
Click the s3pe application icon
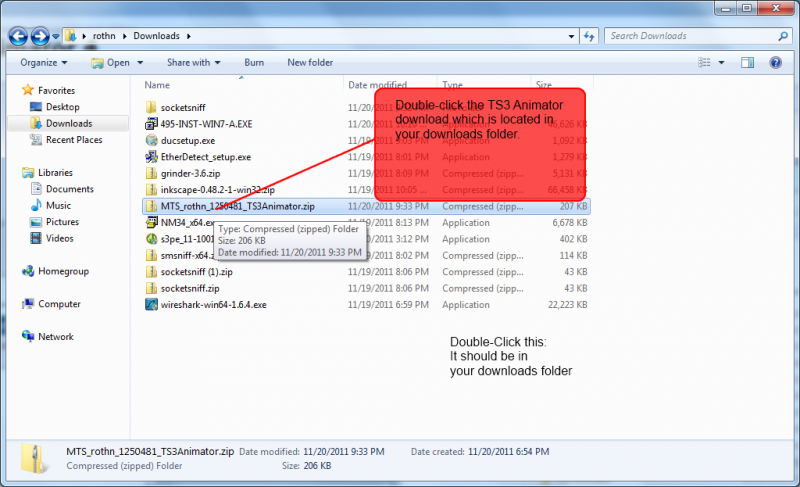pos(151,239)
